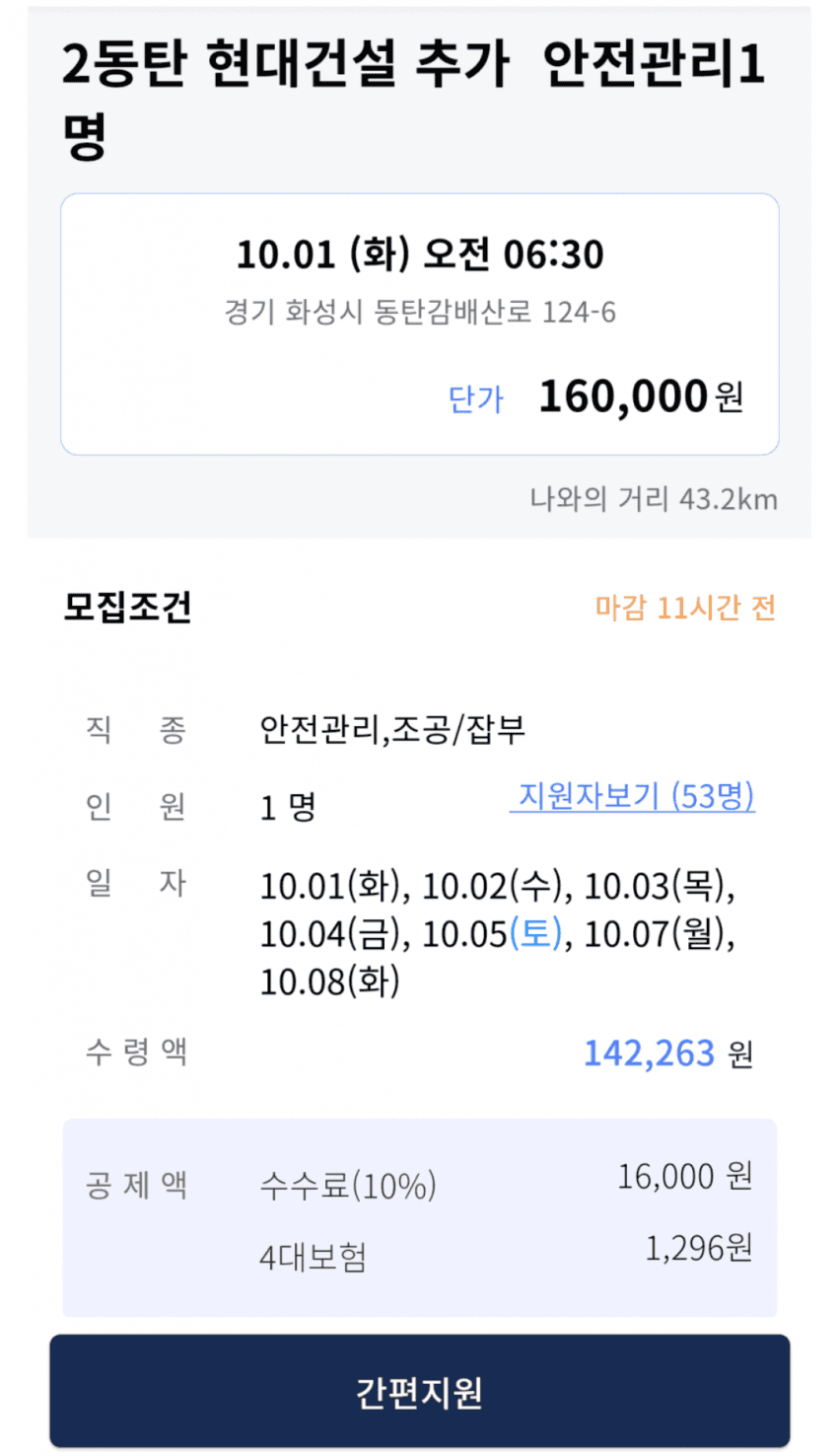Click the start time 10.01 (화) 오전 06:30

[420, 255]
